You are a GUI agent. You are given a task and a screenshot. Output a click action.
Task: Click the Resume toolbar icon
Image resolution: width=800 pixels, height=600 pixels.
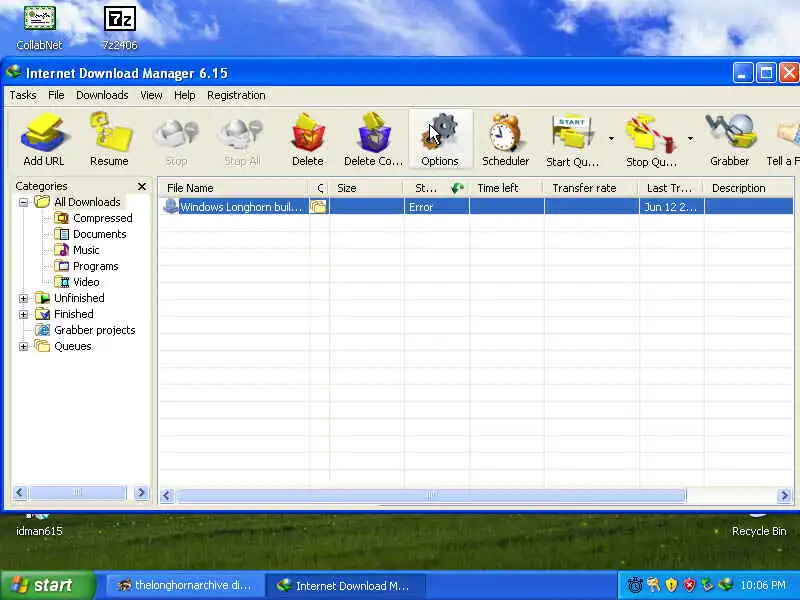(x=109, y=139)
